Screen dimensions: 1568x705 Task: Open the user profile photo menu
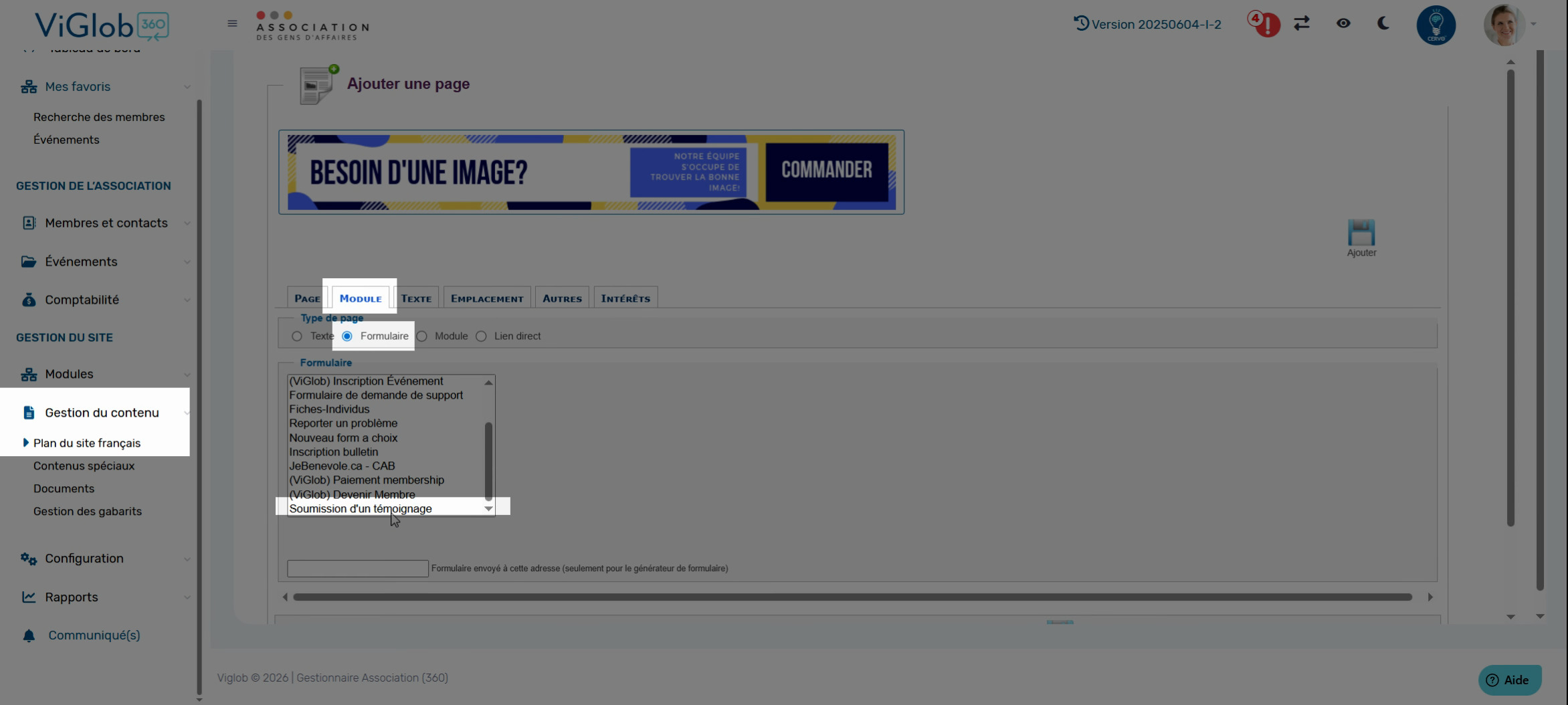pyautogui.click(x=1504, y=25)
